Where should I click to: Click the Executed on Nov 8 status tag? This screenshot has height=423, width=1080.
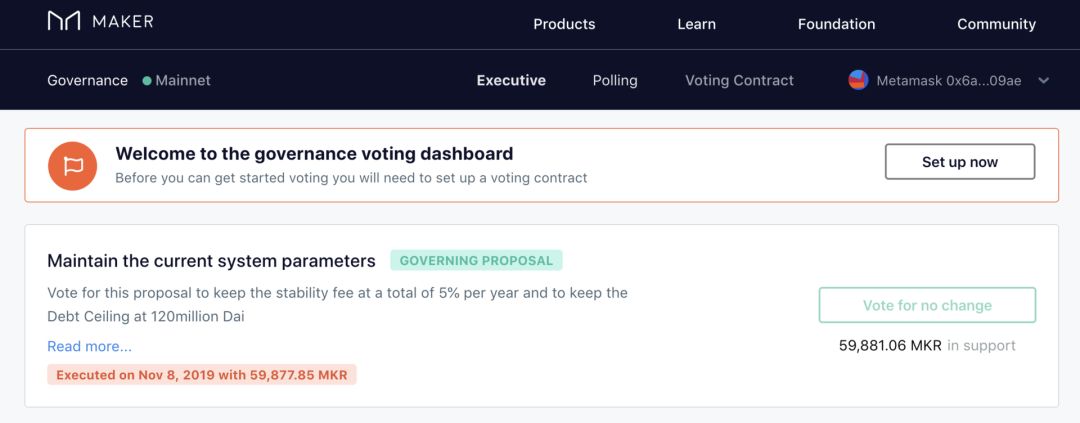click(x=202, y=375)
